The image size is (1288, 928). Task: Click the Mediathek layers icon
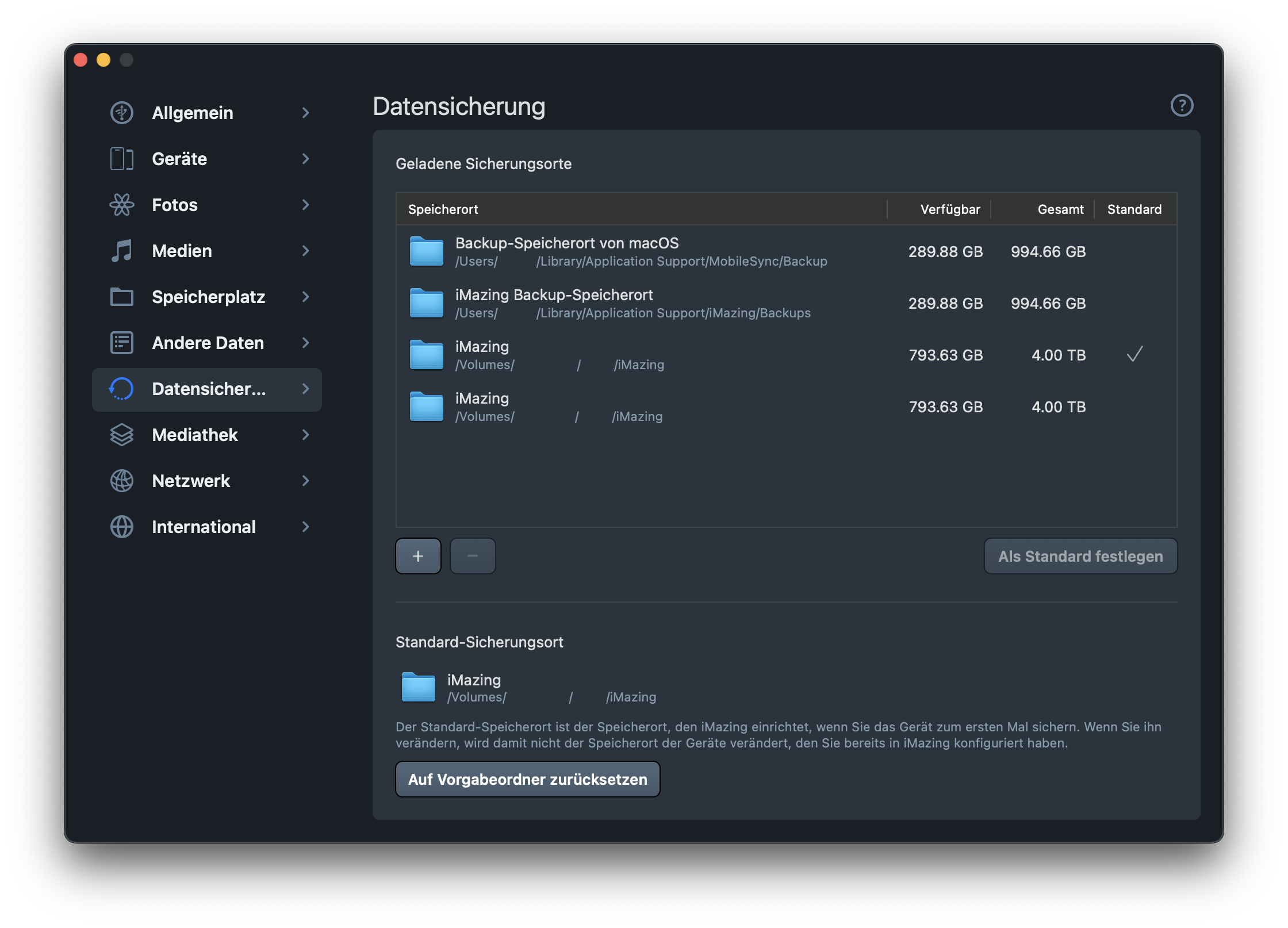121,435
